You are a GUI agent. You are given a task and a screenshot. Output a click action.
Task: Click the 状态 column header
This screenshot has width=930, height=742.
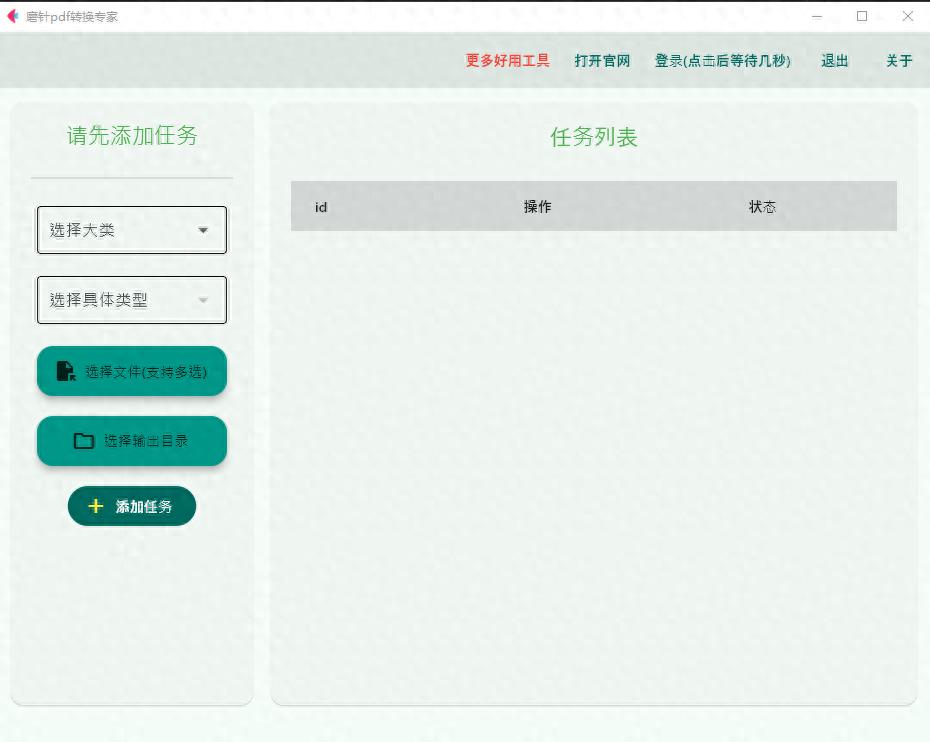(763, 207)
